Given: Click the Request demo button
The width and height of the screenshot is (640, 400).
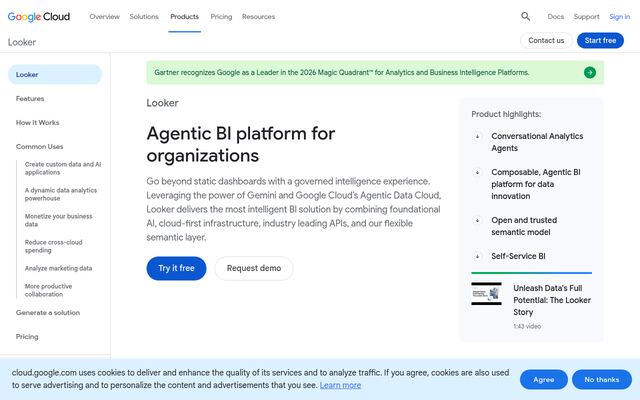Looking at the screenshot, I should (x=254, y=268).
